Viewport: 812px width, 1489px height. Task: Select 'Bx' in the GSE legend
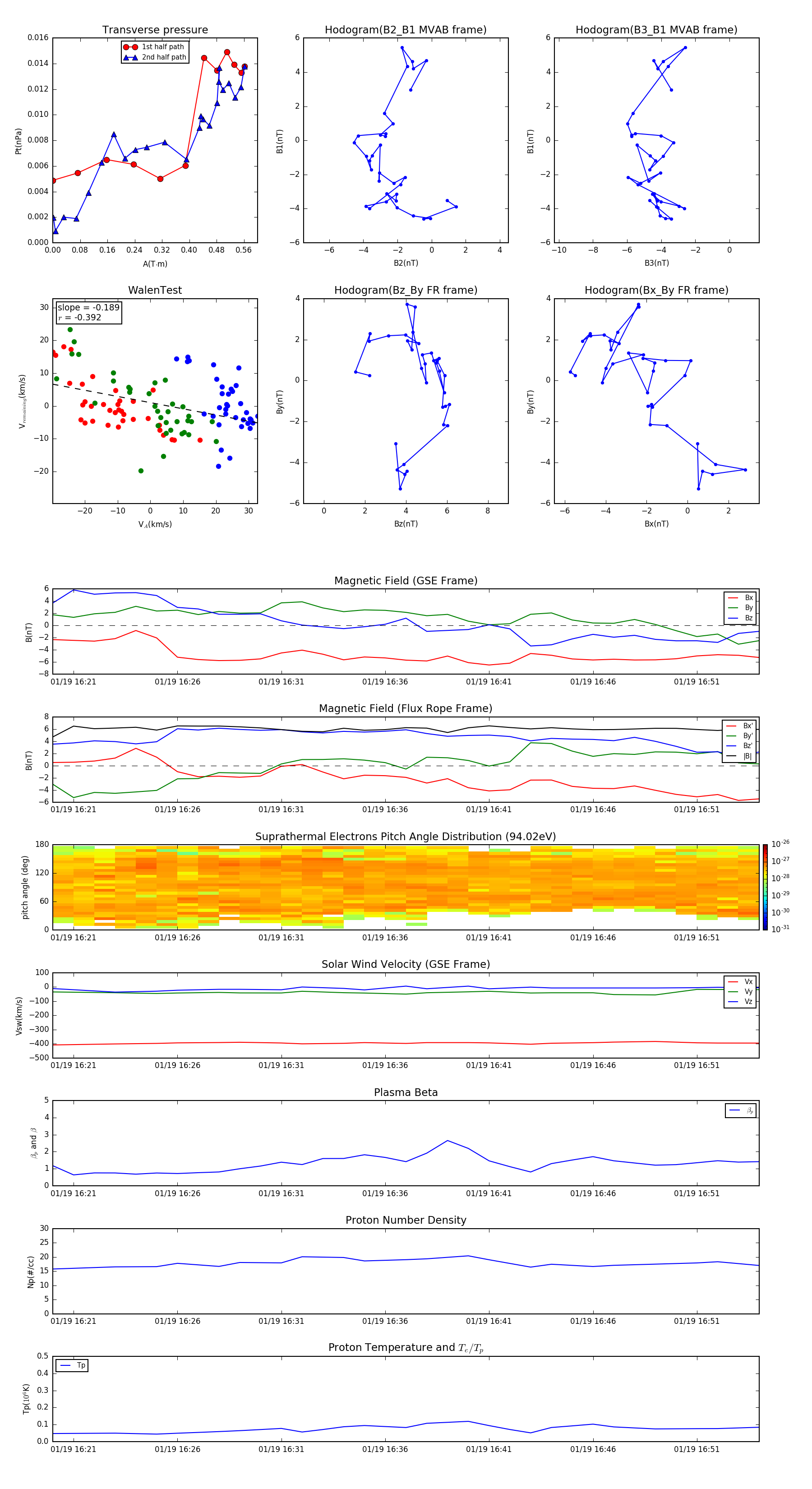(741, 598)
